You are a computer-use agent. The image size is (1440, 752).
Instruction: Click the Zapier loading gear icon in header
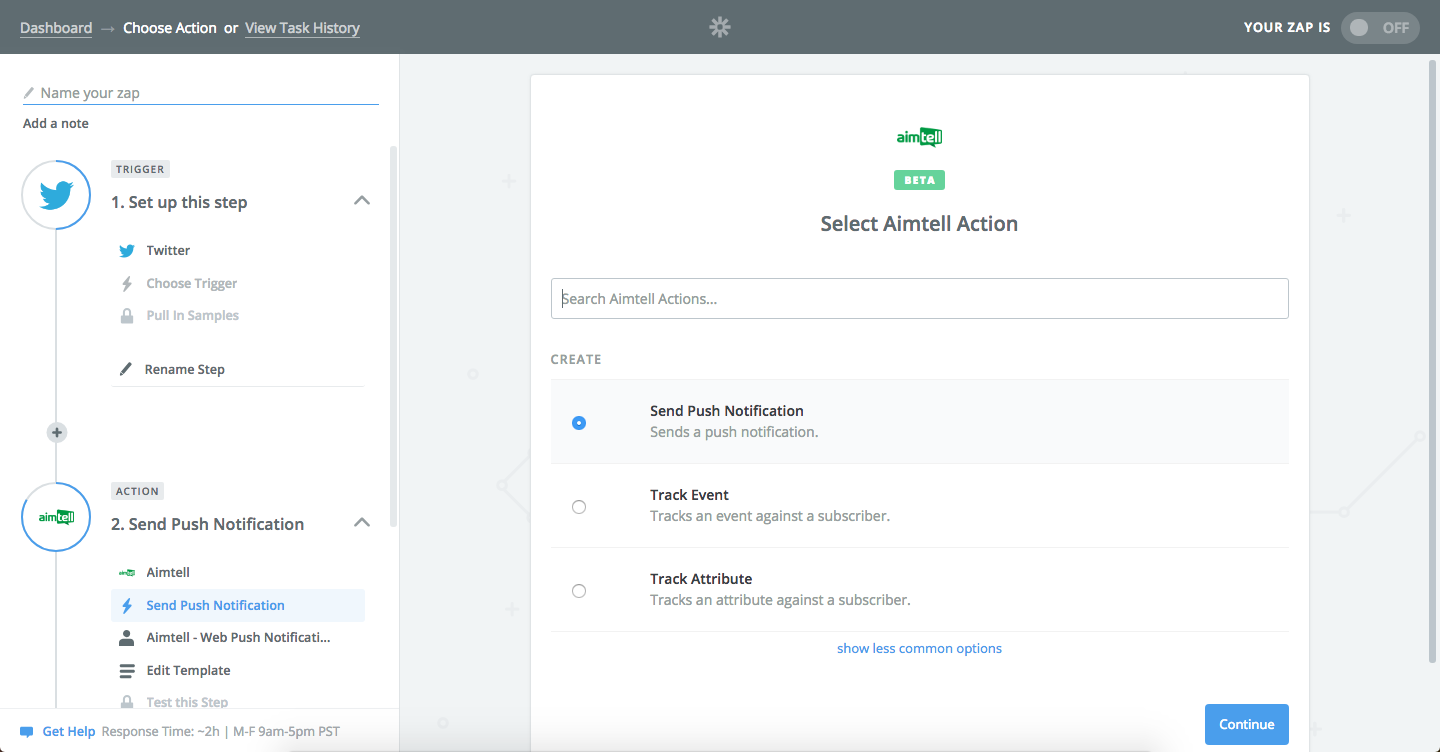[x=720, y=28]
